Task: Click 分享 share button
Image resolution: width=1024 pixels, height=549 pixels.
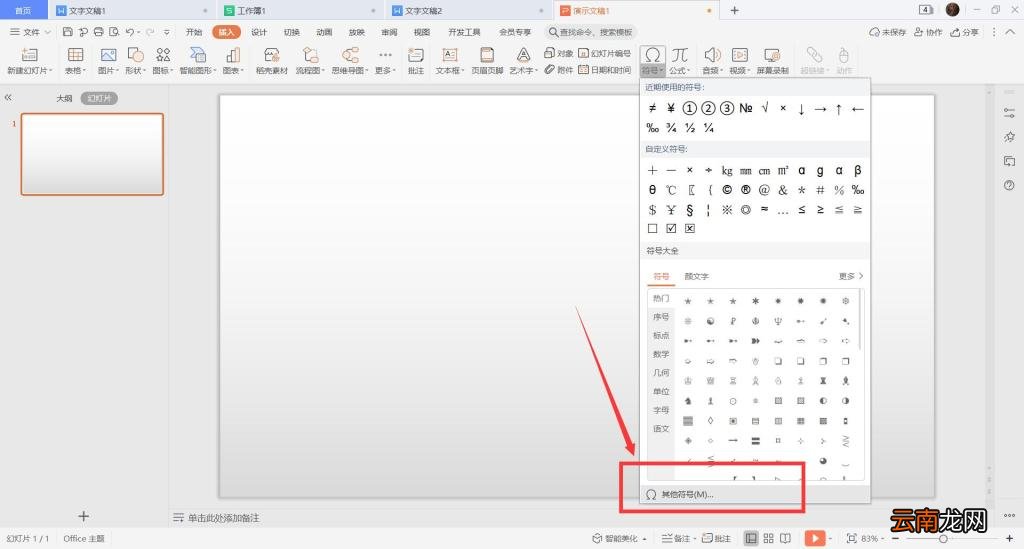Action: (x=965, y=32)
